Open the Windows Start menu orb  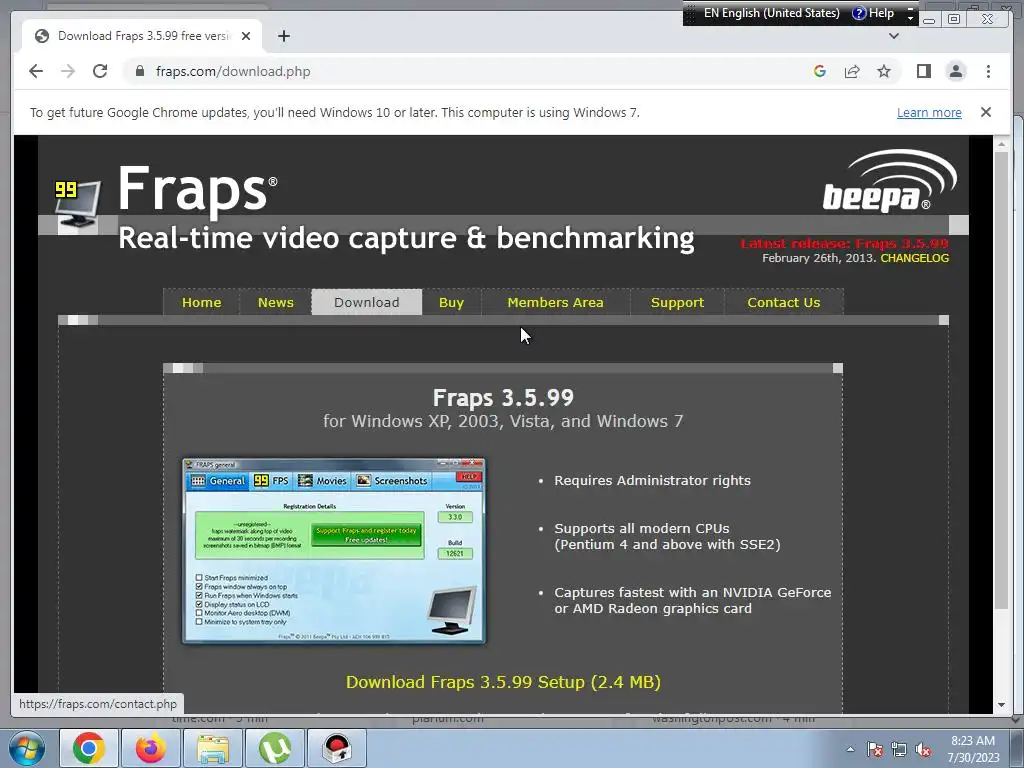pos(27,748)
